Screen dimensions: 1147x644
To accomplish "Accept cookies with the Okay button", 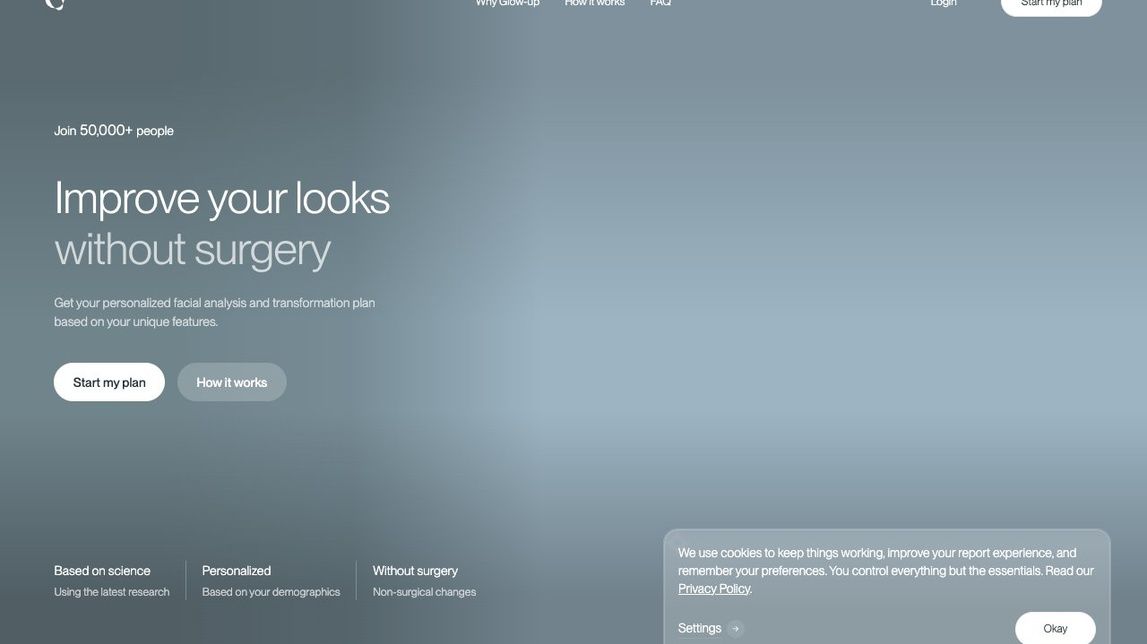I will pyautogui.click(x=1055, y=628).
